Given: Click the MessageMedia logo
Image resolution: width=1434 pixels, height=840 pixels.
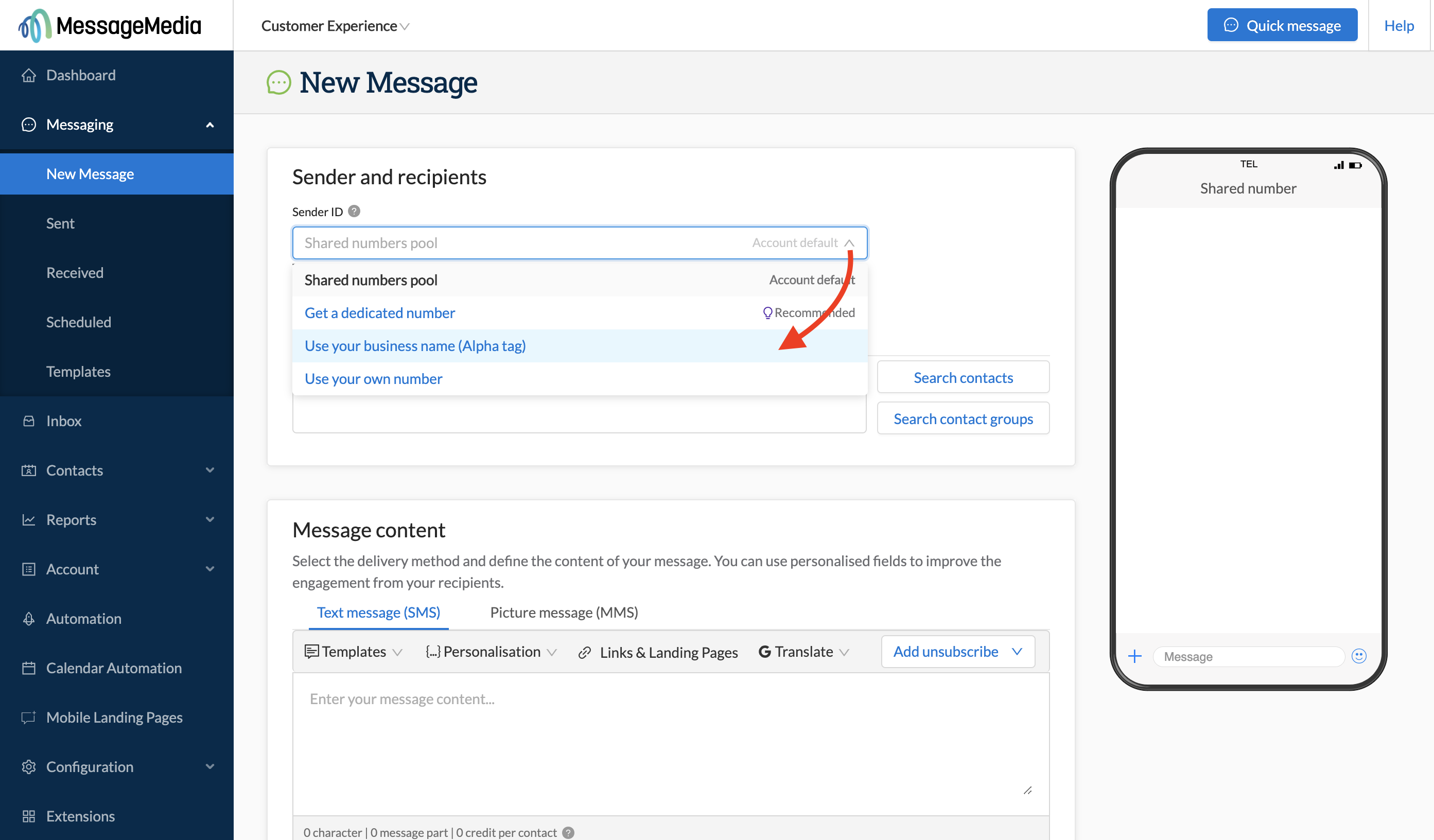Looking at the screenshot, I should click(110, 26).
